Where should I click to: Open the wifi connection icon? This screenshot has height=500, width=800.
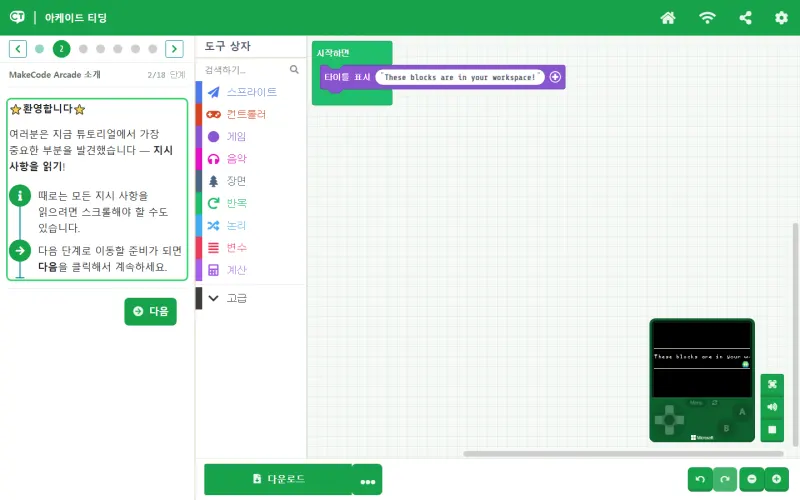coord(707,18)
